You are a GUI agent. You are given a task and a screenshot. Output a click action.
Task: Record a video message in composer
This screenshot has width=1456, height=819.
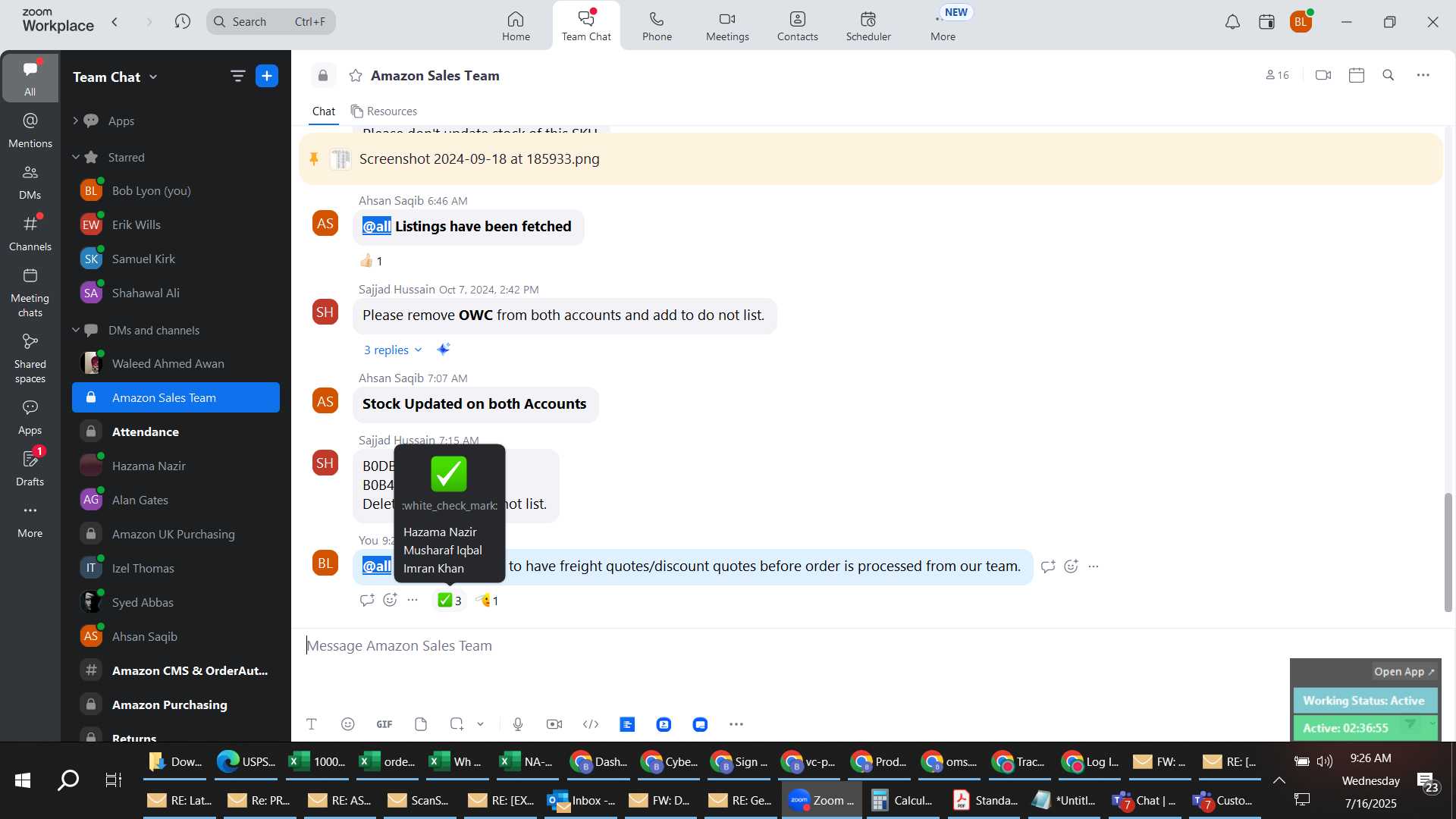(x=554, y=724)
